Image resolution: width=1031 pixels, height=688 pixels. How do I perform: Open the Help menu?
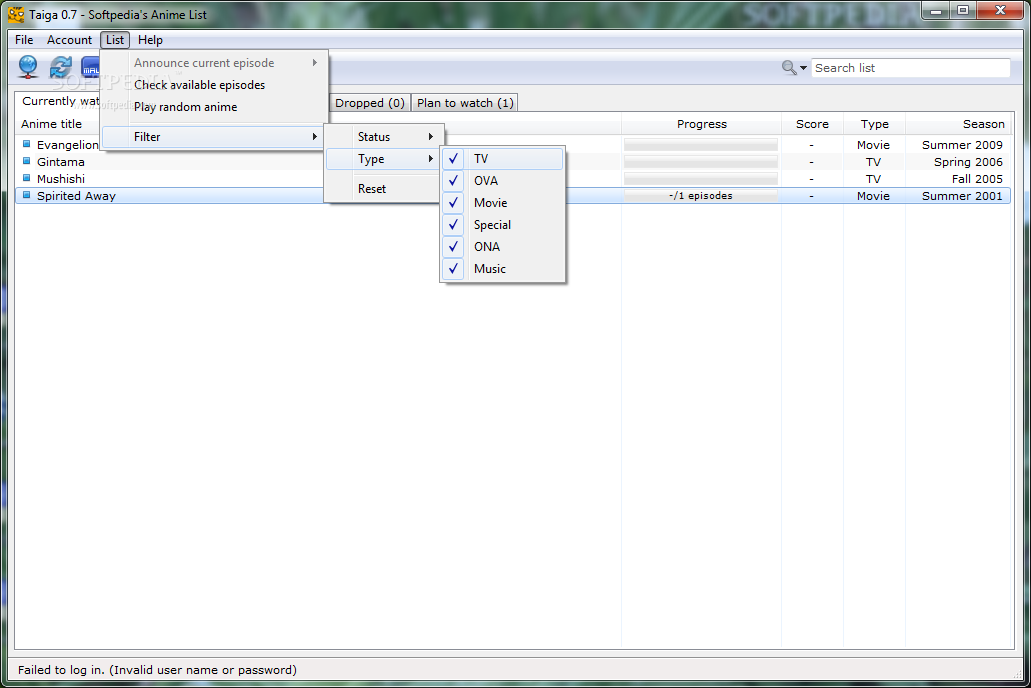point(150,40)
